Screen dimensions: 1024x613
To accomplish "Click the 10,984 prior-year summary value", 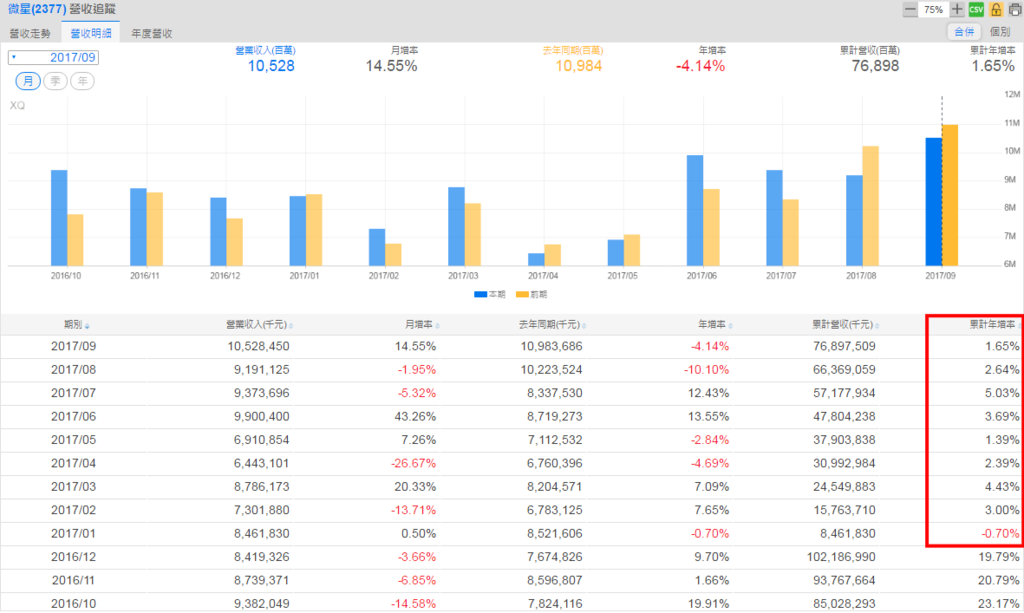I will click(x=579, y=66).
